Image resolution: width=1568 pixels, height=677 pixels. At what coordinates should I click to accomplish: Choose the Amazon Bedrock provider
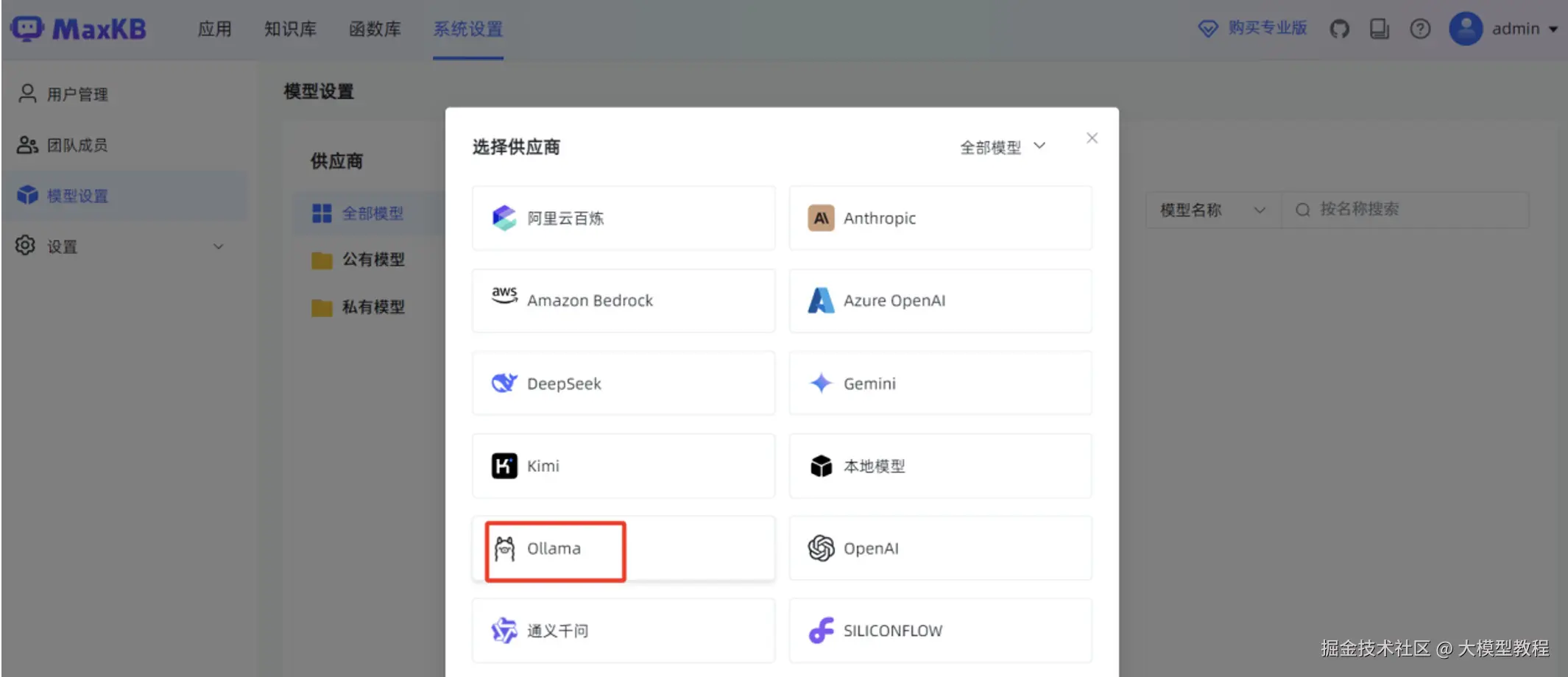click(624, 300)
